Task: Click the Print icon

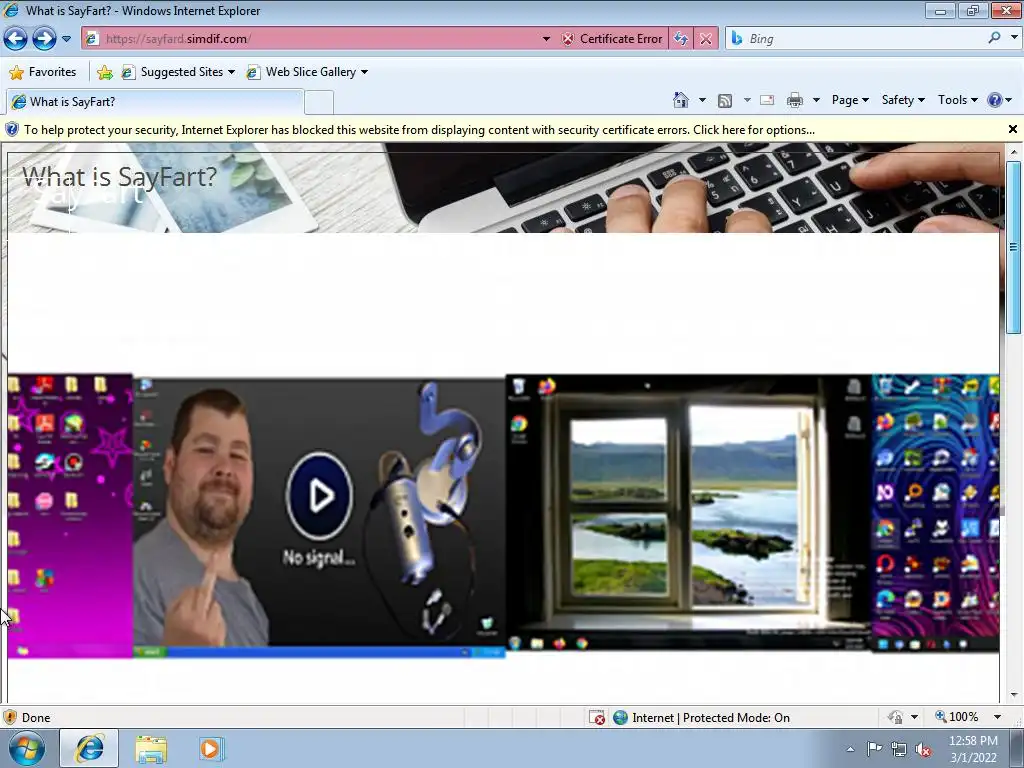Action: [795, 100]
